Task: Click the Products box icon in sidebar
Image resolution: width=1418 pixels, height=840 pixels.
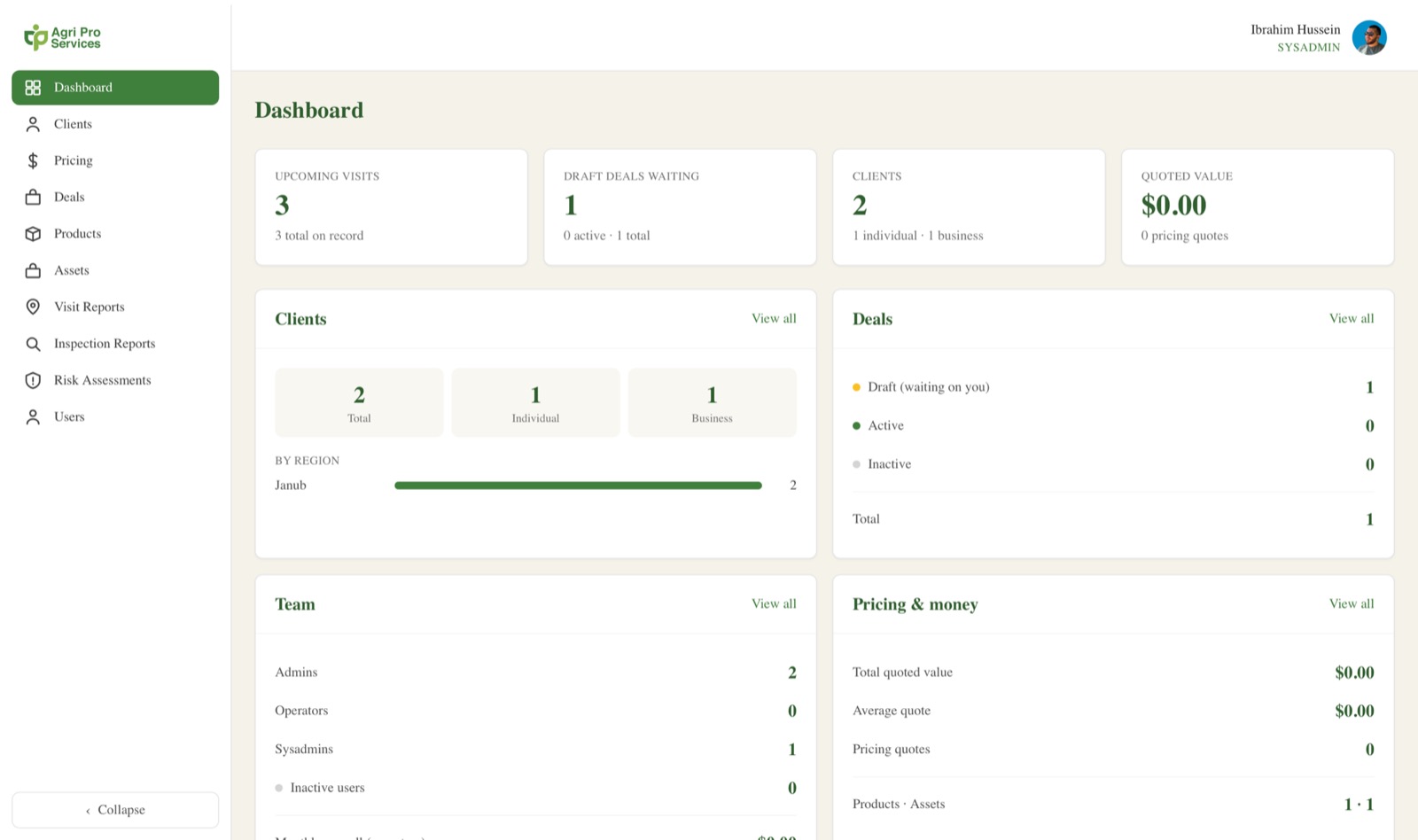Action: click(33, 234)
